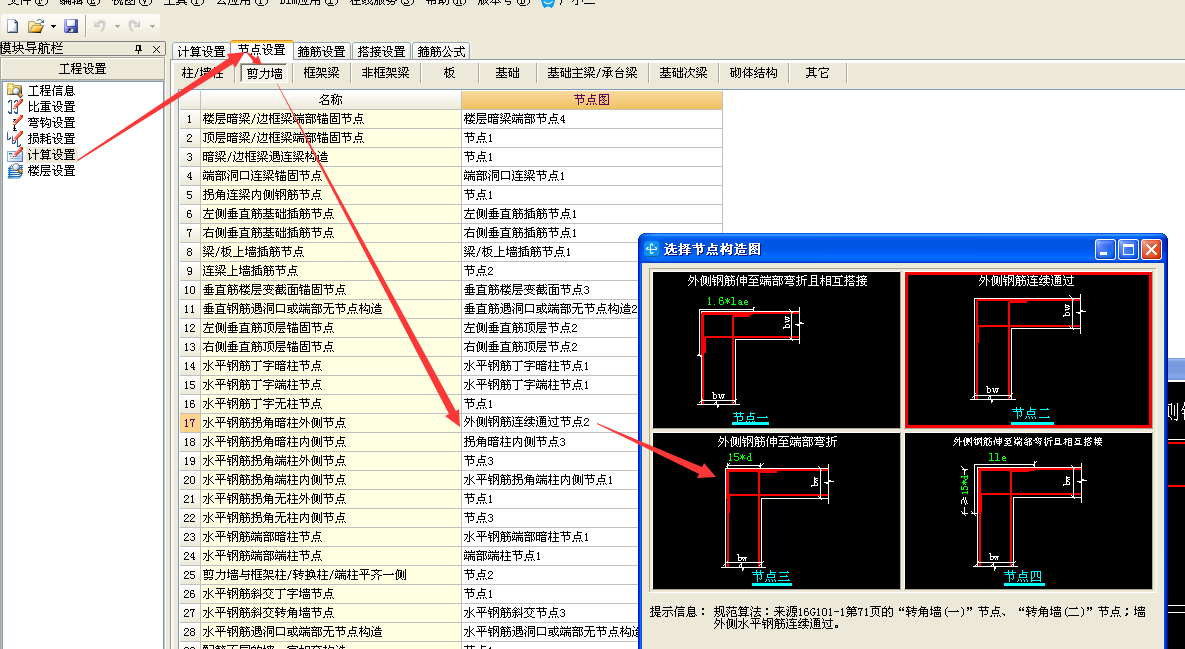The height and width of the screenshot is (649, 1185).
Task: Open 弯钩设置 in the navigation tree
Action: (x=51, y=122)
